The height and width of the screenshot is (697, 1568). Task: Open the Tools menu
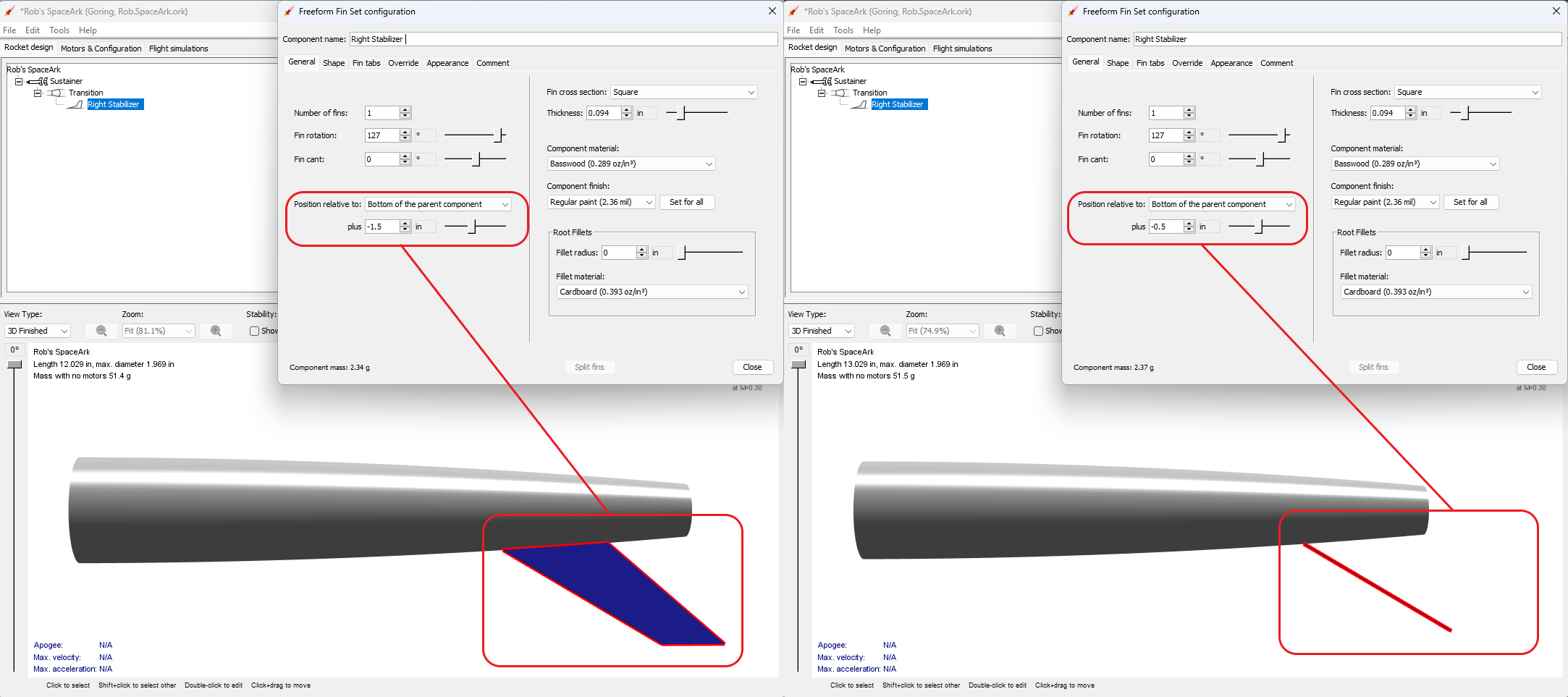pos(59,30)
